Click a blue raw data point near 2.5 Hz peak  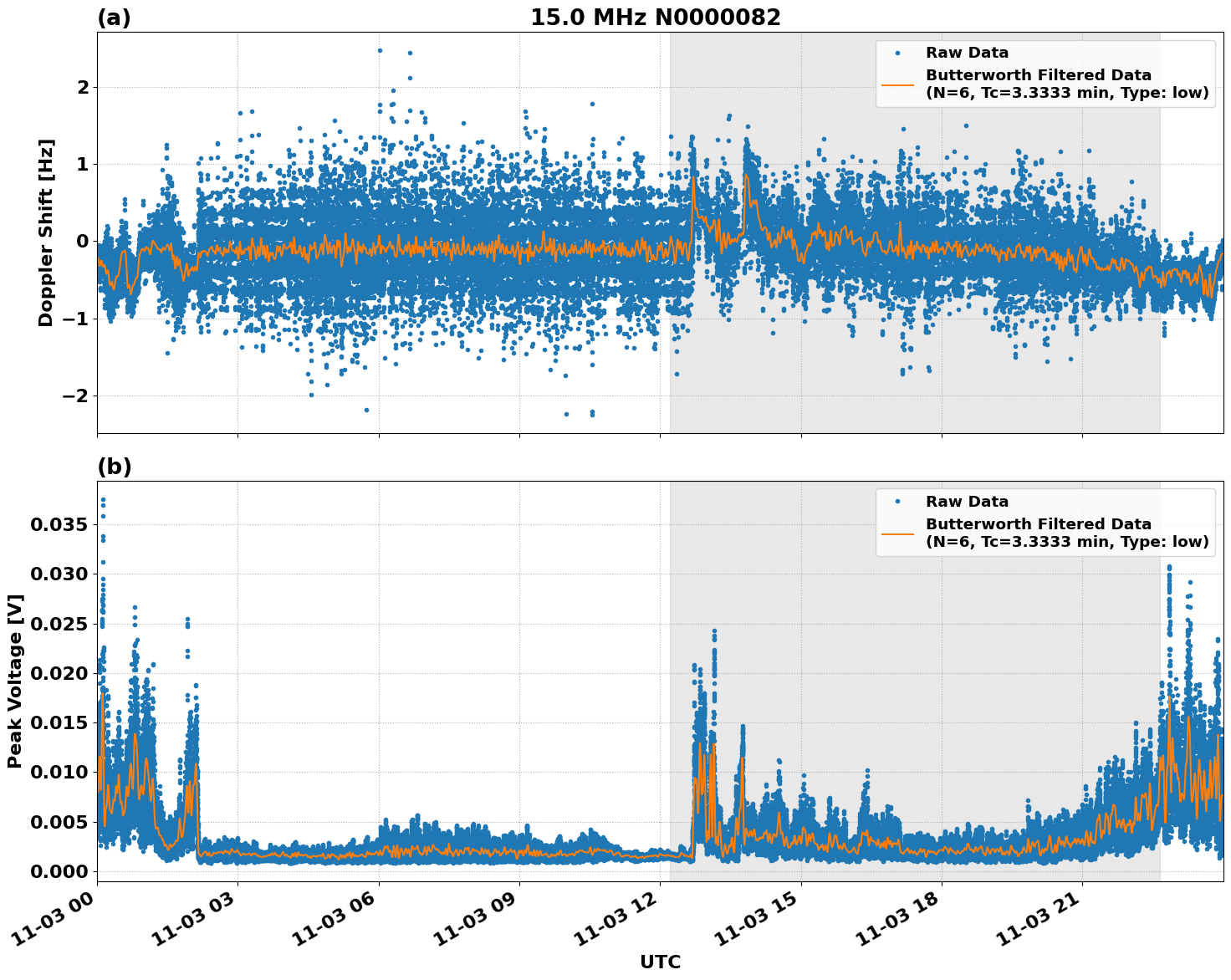[x=381, y=52]
